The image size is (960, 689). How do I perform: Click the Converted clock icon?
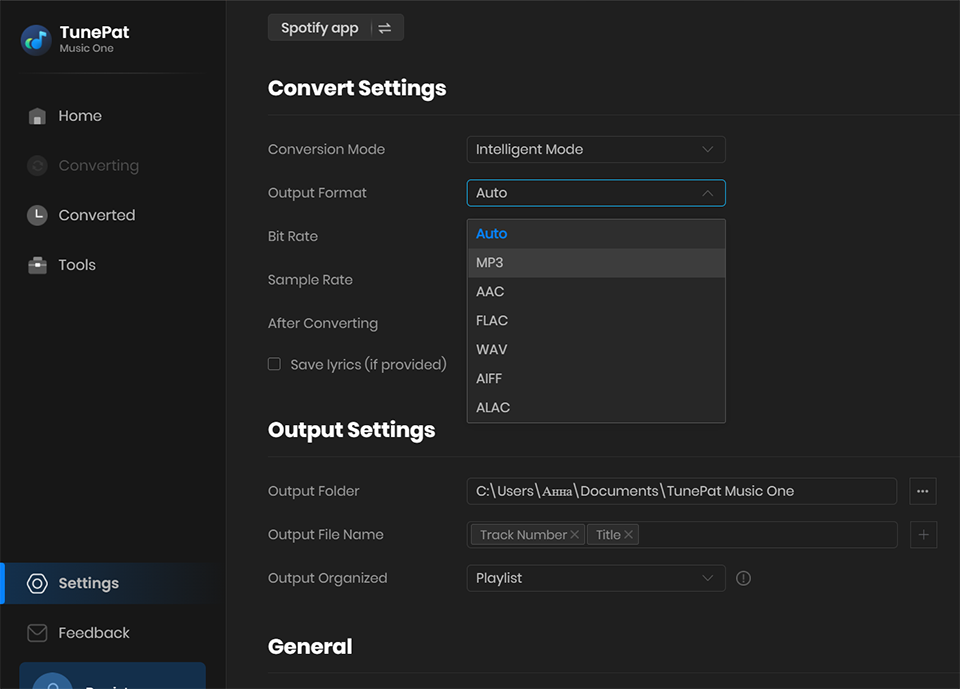[37, 215]
